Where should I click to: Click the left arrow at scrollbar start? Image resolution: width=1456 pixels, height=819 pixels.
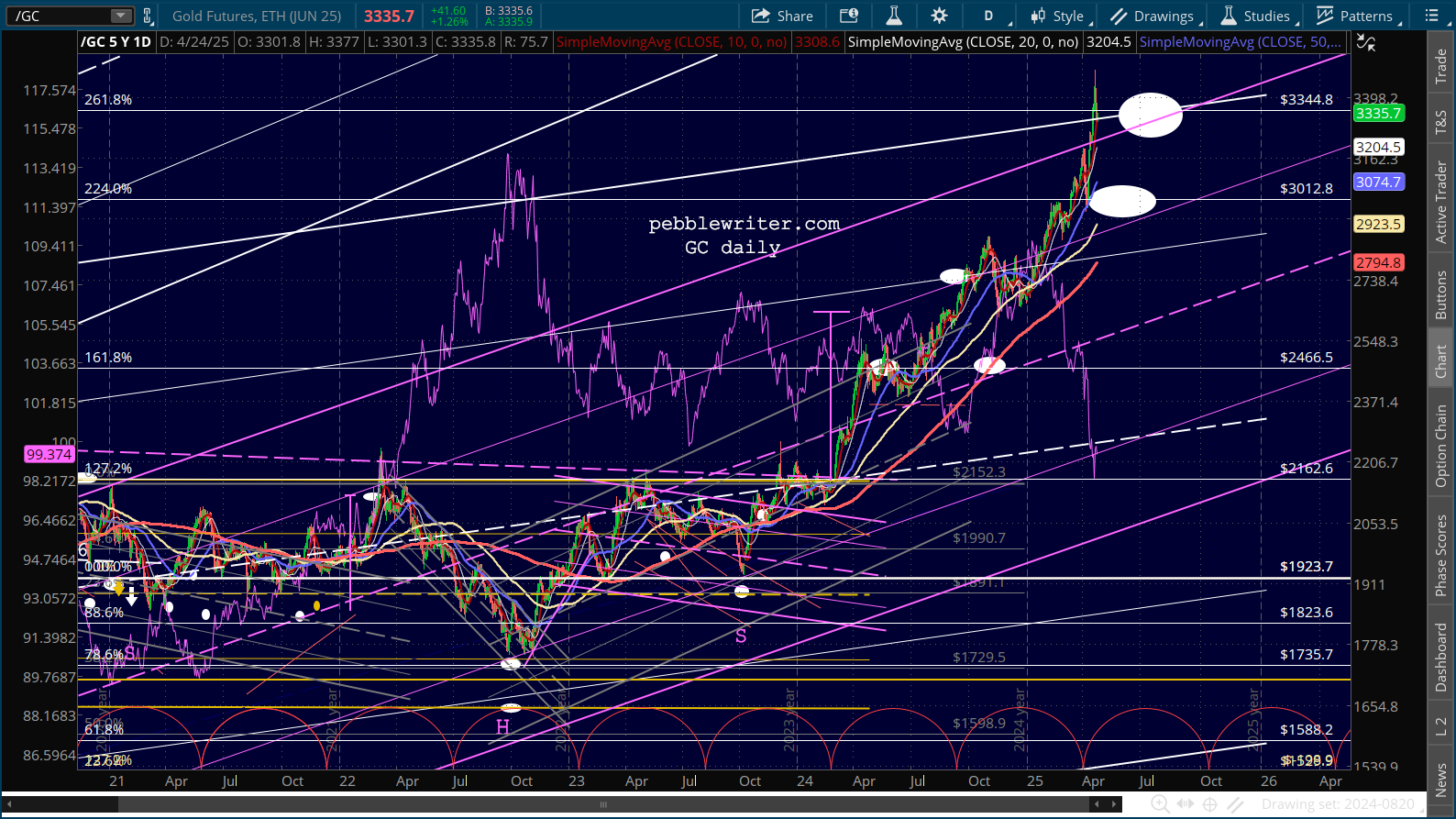point(11,804)
